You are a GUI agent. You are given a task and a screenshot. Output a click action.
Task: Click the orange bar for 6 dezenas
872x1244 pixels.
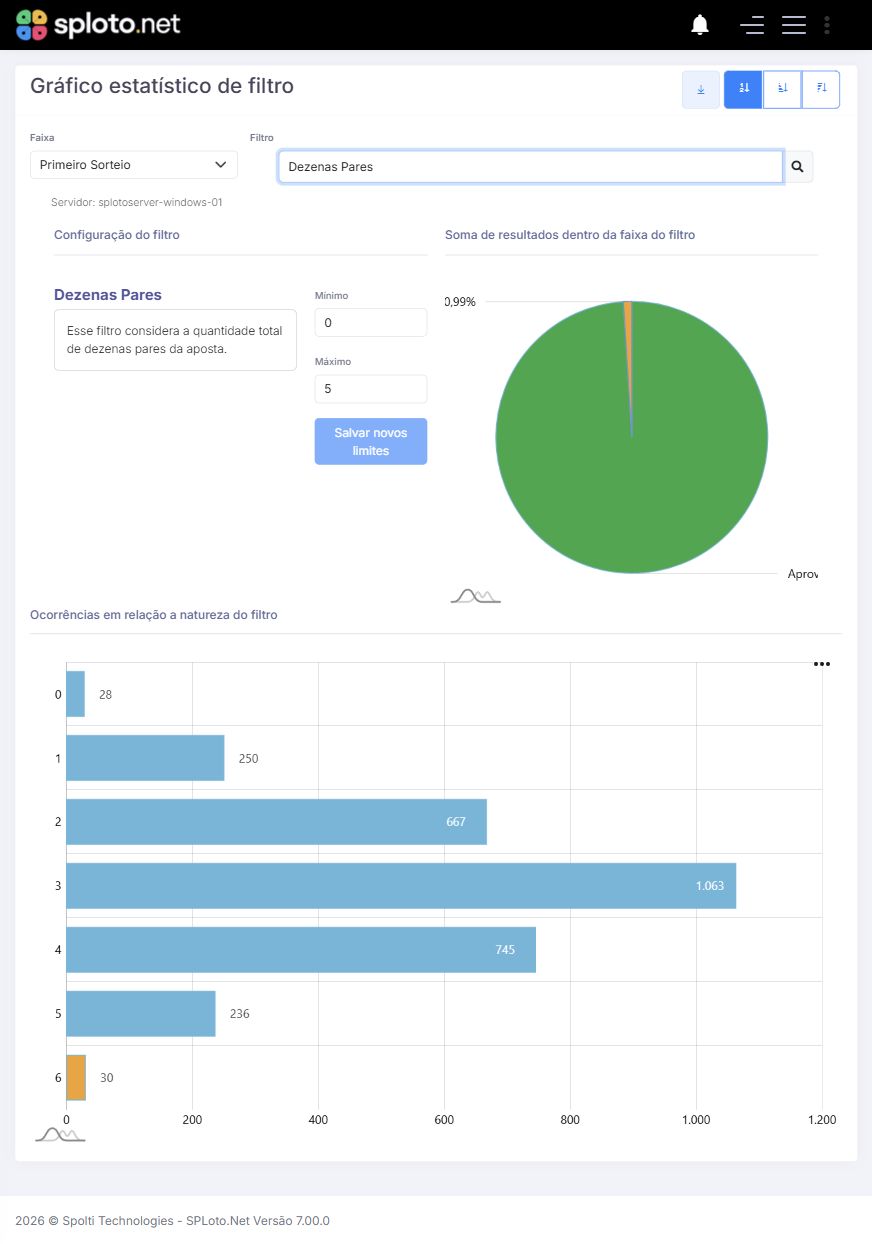click(x=76, y=1077)
